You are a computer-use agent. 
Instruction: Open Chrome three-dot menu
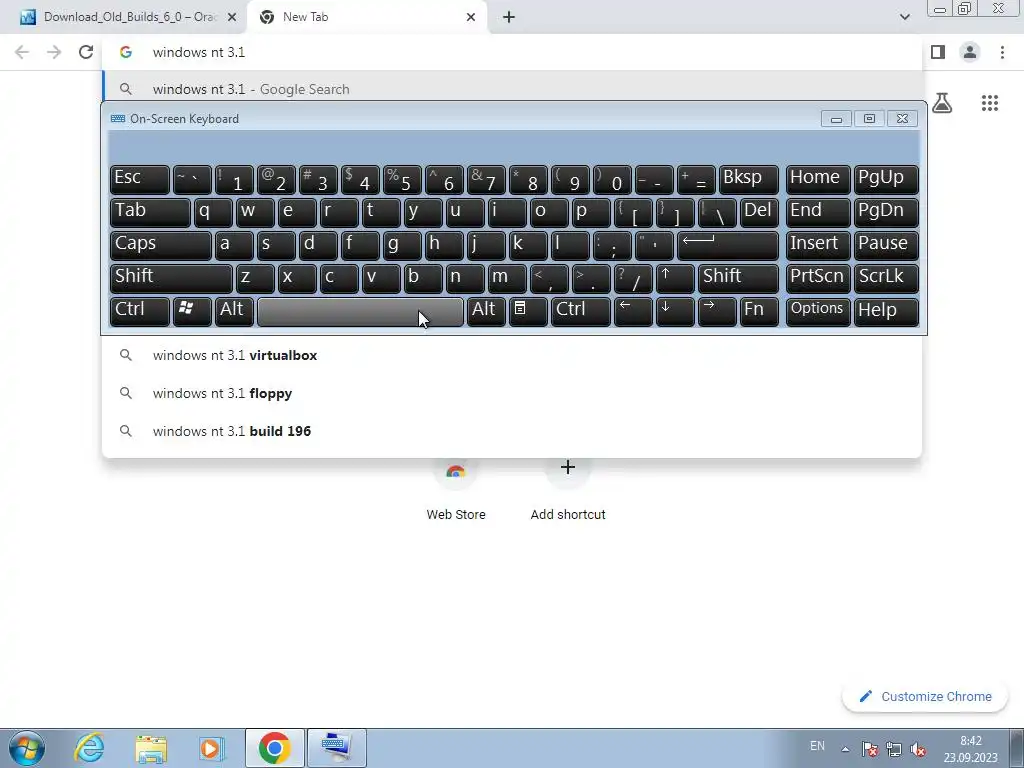tap(1002, 52)
